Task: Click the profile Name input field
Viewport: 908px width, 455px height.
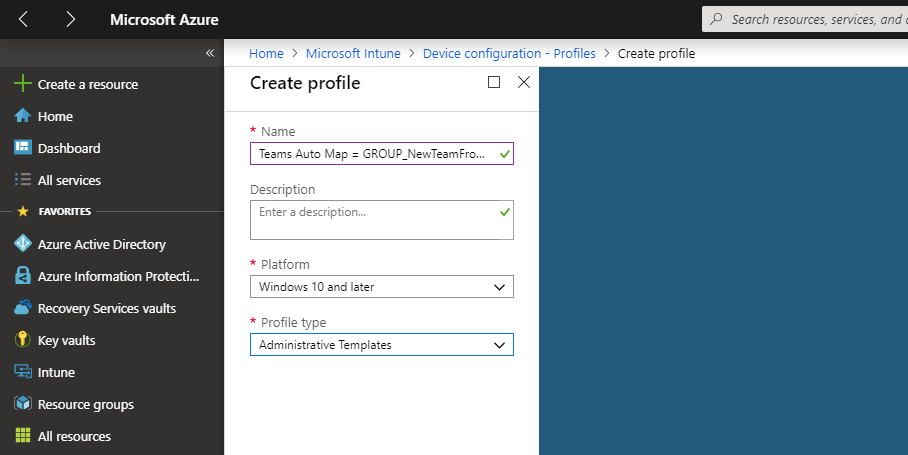Action: click(382, 153)
